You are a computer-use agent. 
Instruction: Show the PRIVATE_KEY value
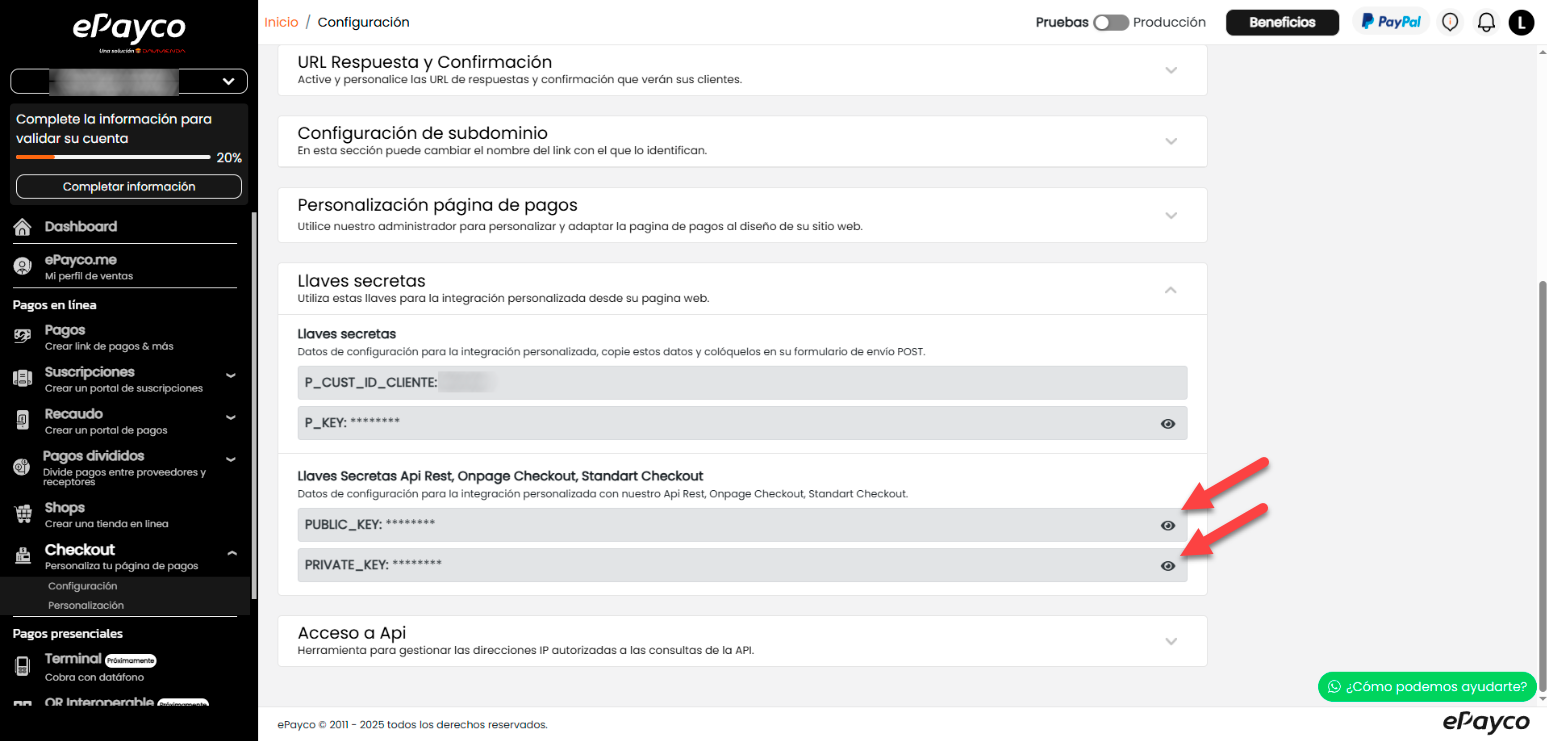(x=1167, y=565)
